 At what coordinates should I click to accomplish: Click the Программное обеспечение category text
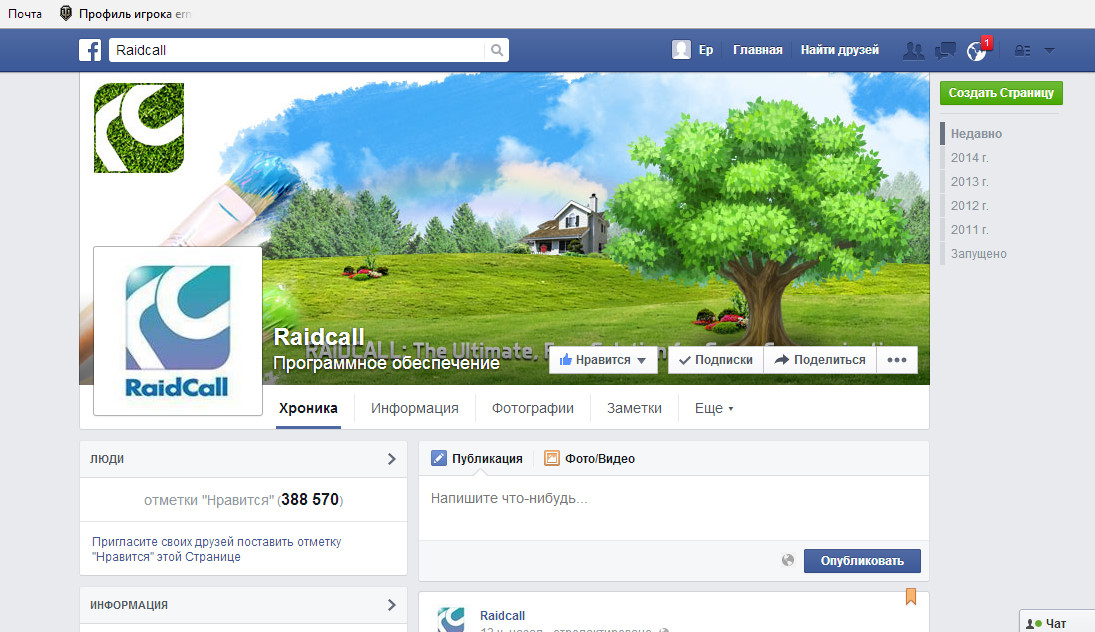point(386,363)
